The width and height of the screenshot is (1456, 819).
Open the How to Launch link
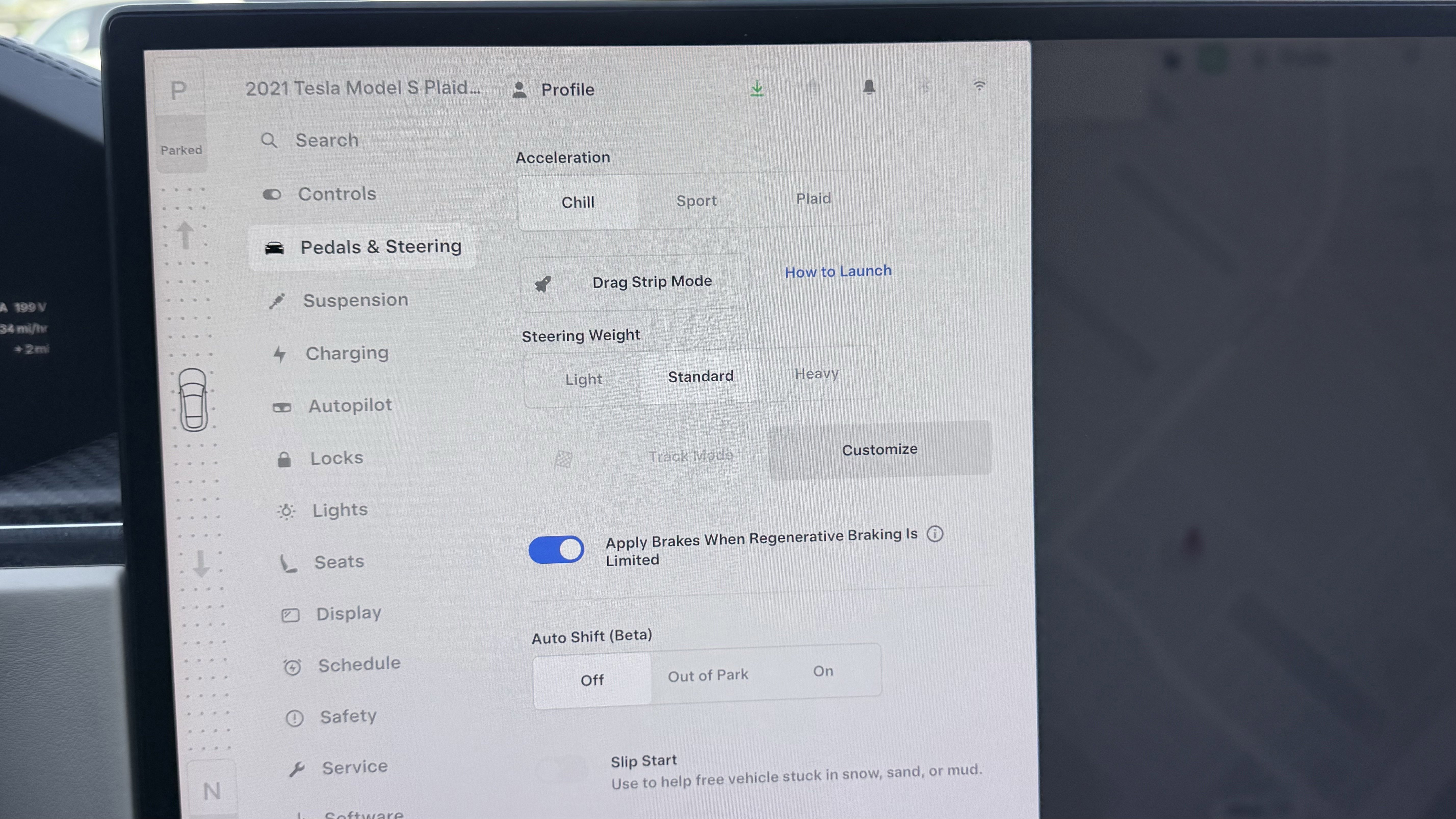click(x=838, y=271)
